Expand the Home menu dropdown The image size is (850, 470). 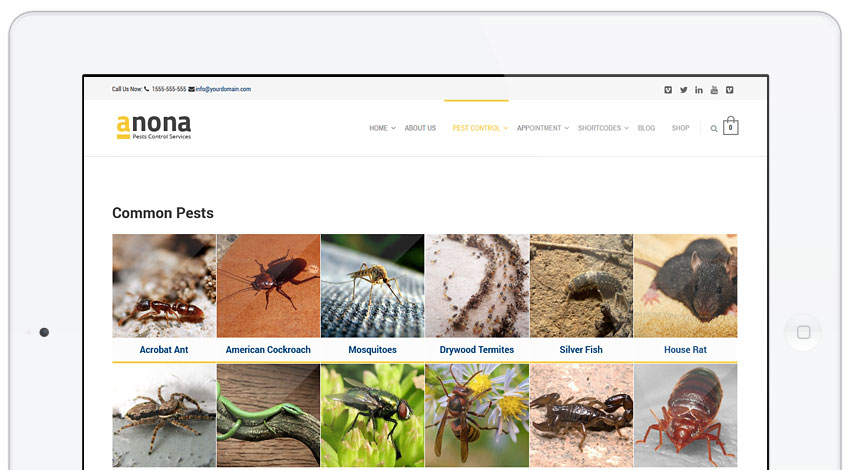pyautogui.click(x=382, y=128)
